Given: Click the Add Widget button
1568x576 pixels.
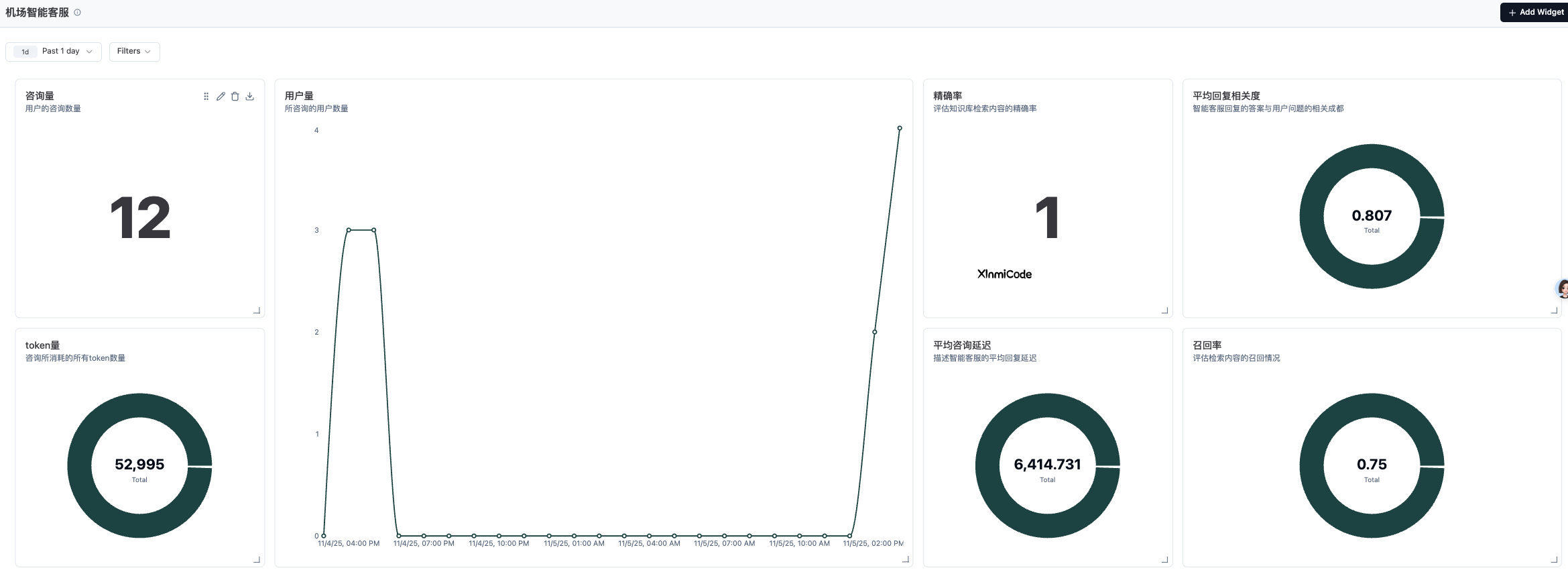Looking at the screenshot, I should pos(1536,12).
